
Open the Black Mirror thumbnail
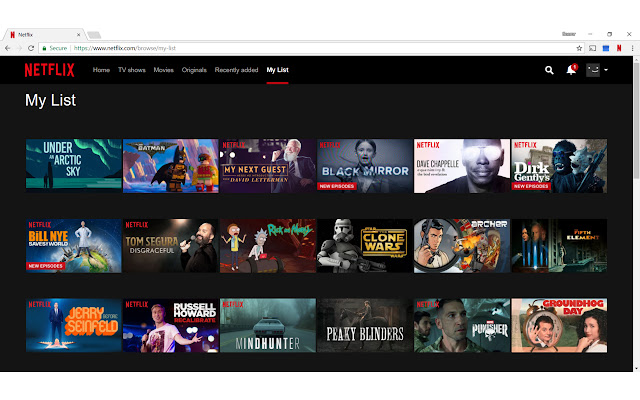[365, 166]
